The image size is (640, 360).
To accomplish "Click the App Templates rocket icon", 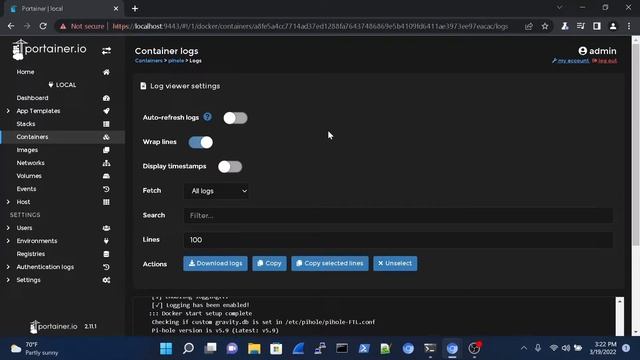I will click(x=106, y=111).
